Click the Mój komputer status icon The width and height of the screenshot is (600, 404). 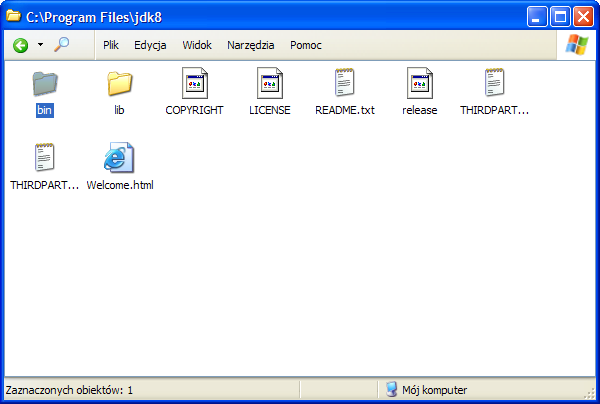pyautogui.click(x=391, y=389)
